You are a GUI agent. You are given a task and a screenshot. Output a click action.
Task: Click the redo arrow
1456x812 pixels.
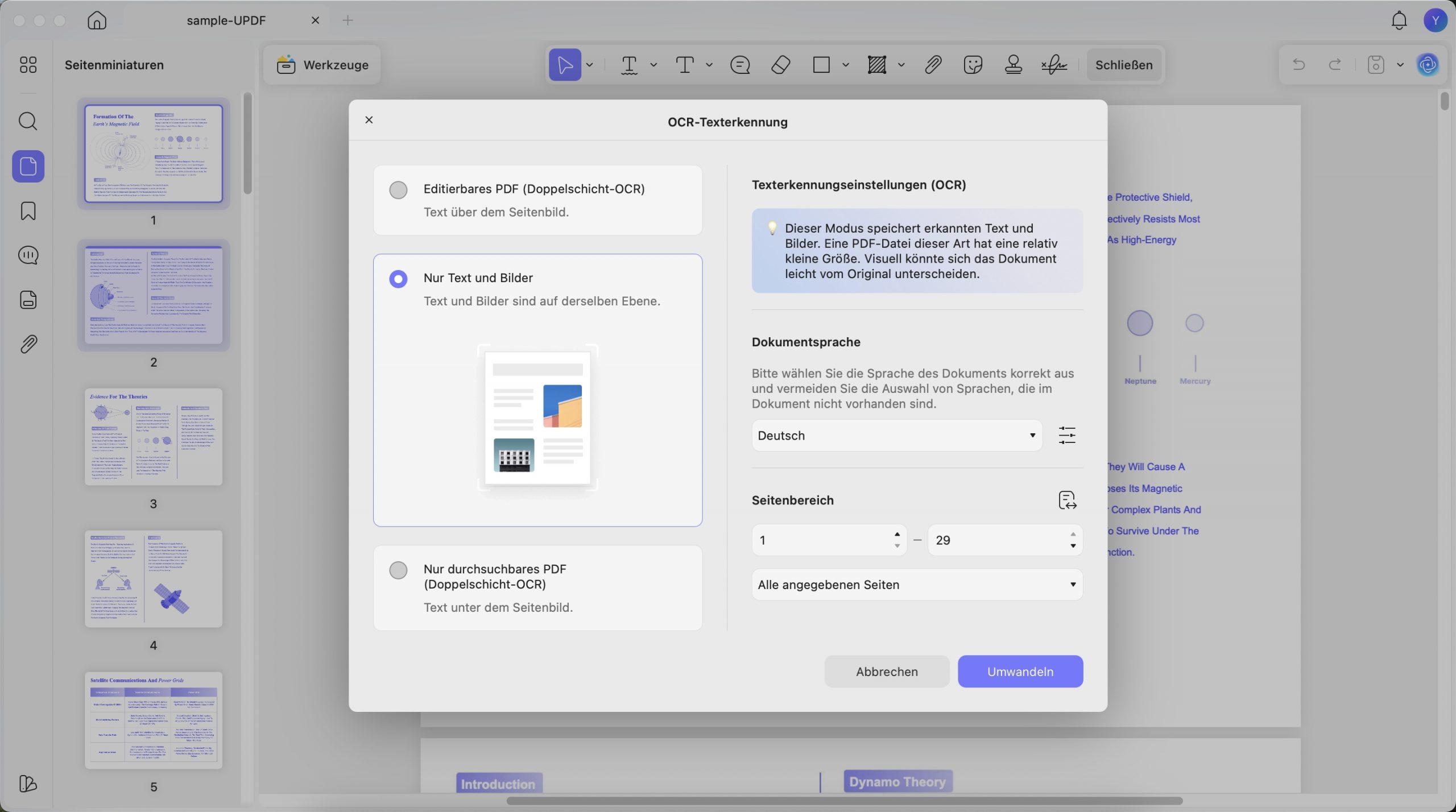1334,64
